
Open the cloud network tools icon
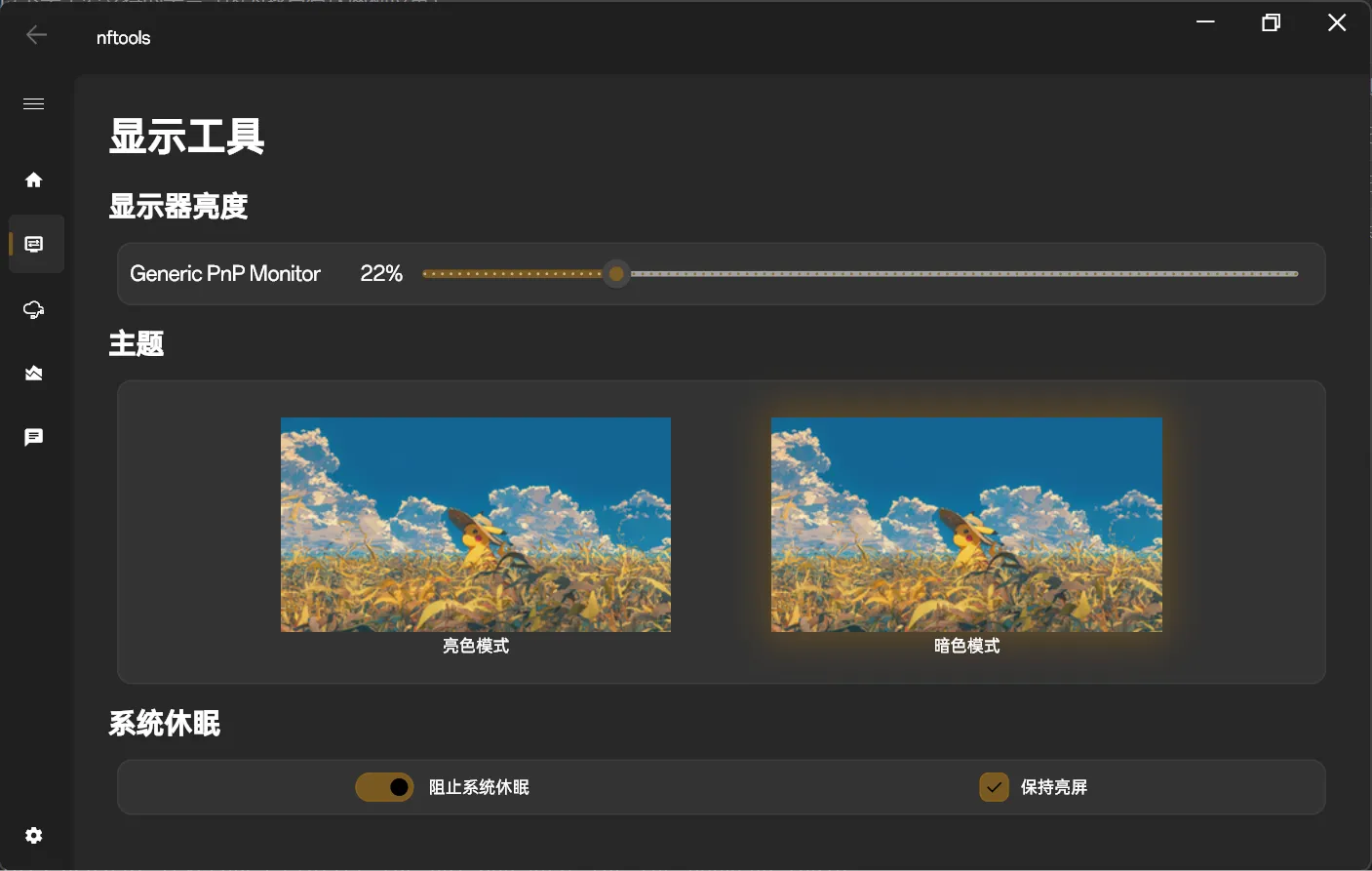click(x=34, y=310)
